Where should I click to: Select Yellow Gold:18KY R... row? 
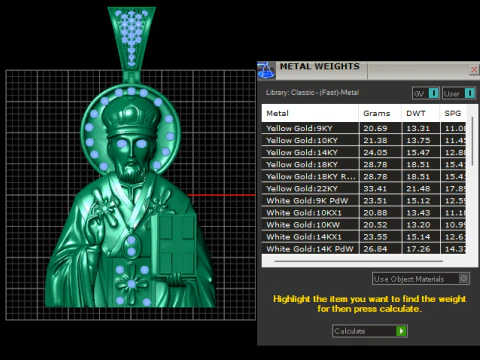tap(364, 176)
